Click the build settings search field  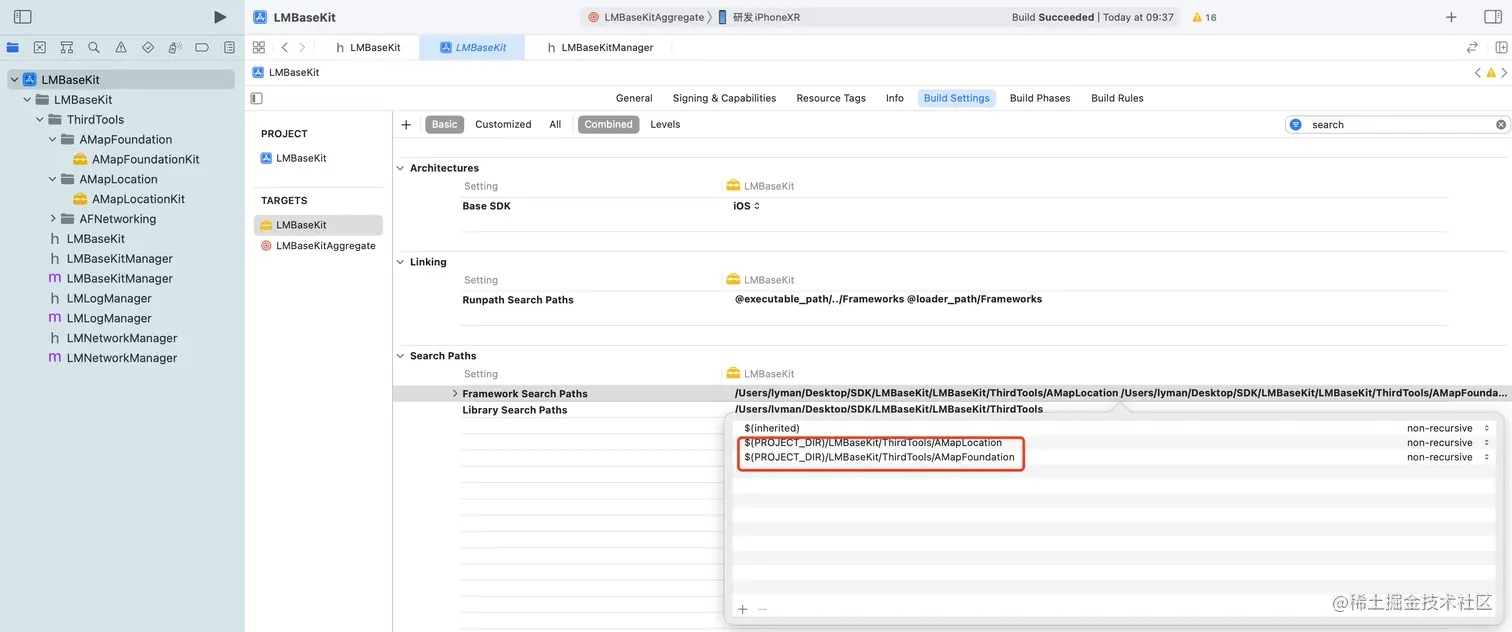point(1400,125)
